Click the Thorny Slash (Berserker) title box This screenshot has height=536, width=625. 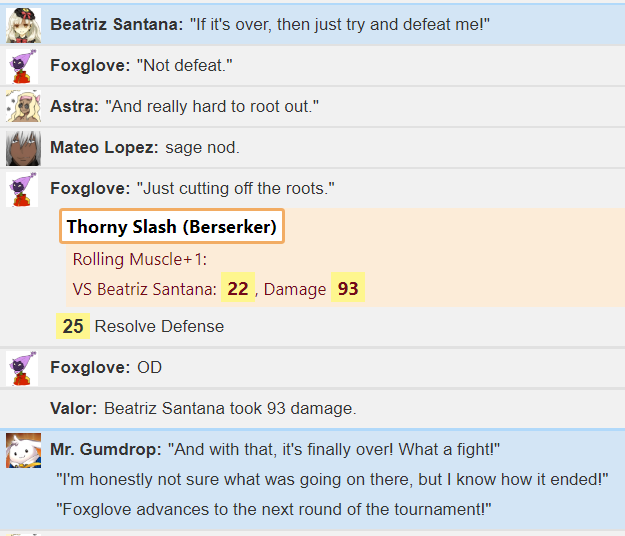pyautogui.click(x=172, y=226)
